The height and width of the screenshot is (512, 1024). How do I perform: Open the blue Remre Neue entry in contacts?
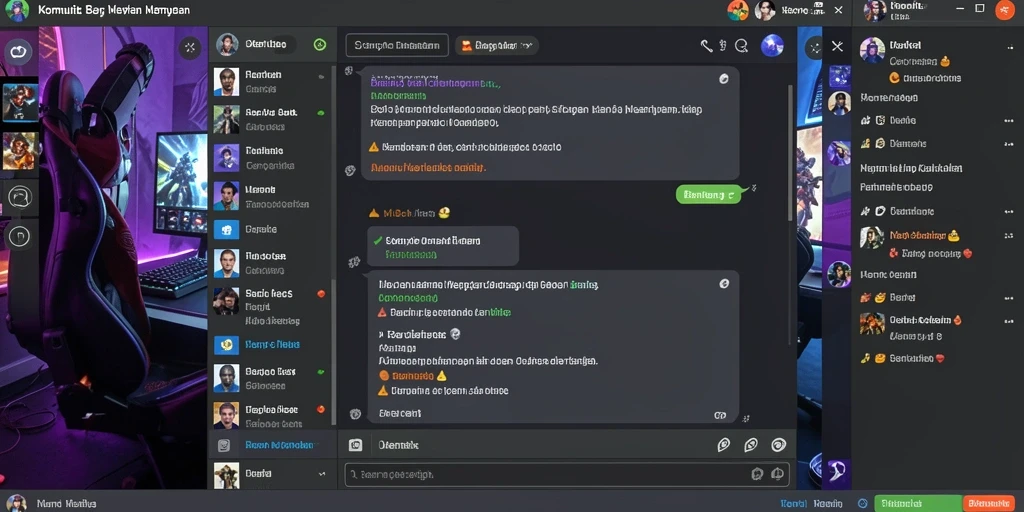coord(272,344)
